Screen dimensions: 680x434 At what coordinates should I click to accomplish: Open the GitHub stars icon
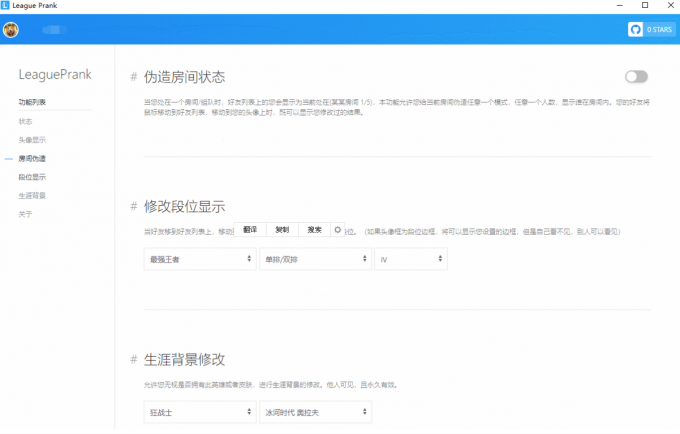click(635, 29)
